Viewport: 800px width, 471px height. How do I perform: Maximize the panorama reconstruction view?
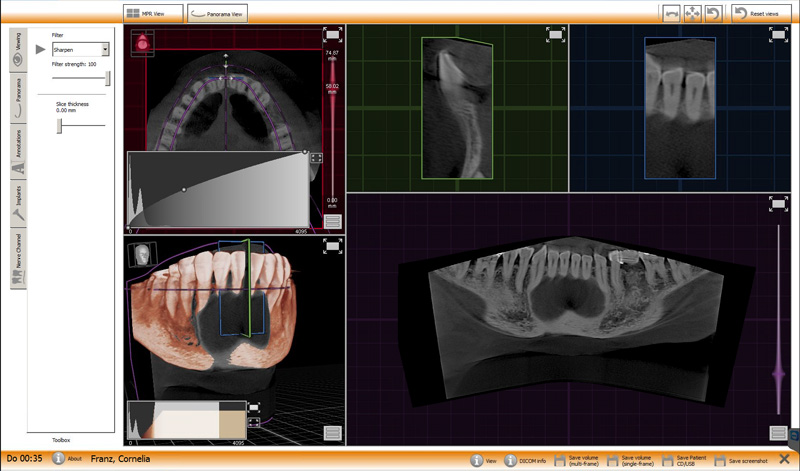pos(778,203)
